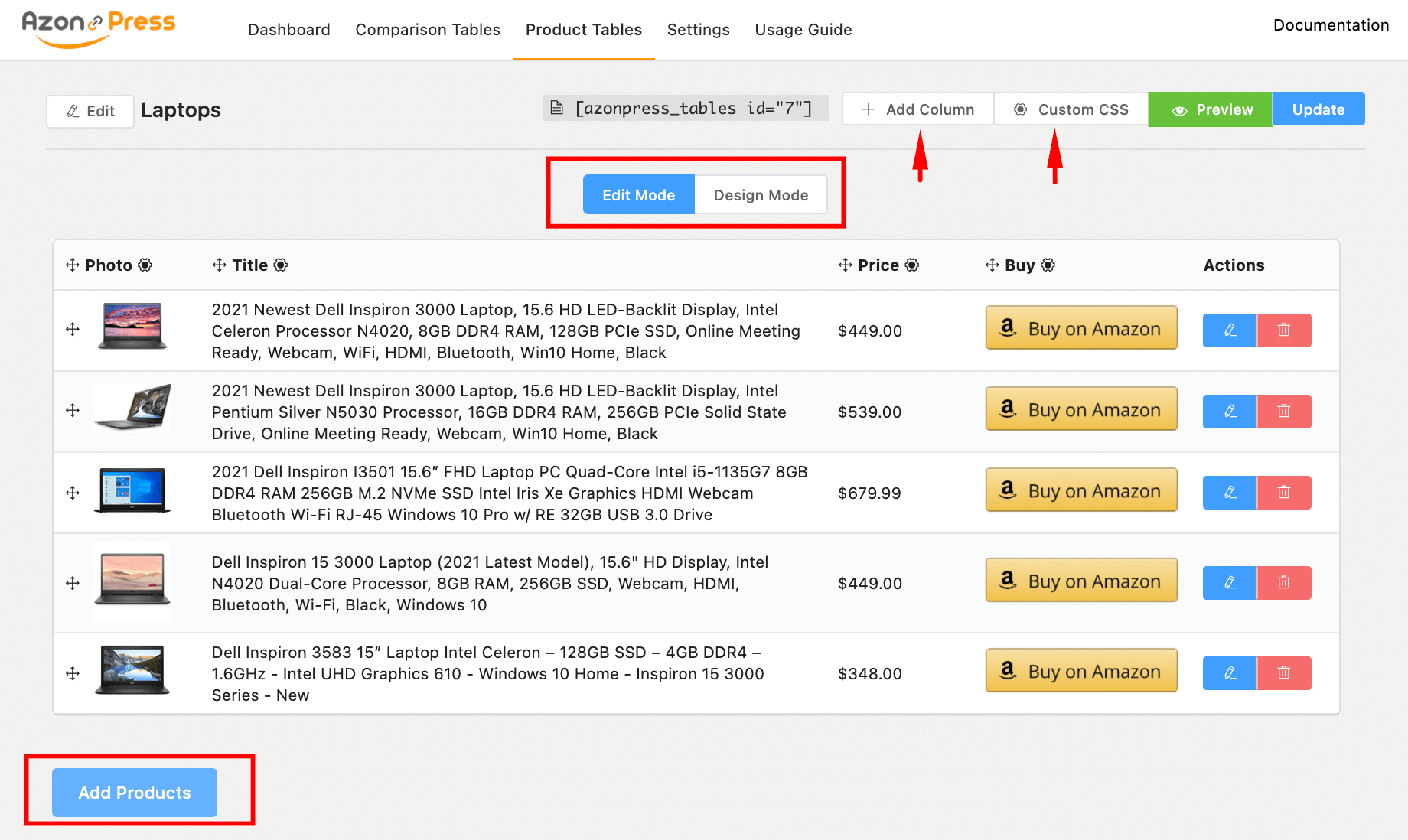Click the green Preview button
Screen dimensions: 1408x840
[1211, 109]
